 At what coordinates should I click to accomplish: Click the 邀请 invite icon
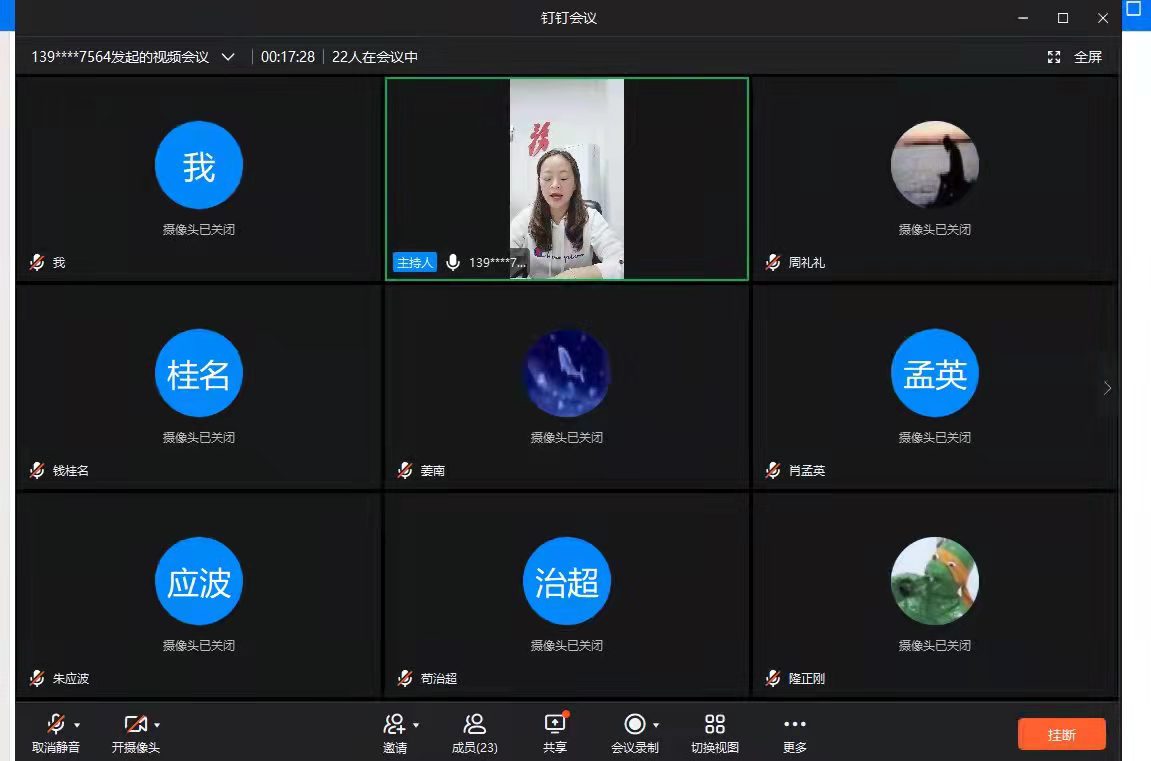coord(393,724)
